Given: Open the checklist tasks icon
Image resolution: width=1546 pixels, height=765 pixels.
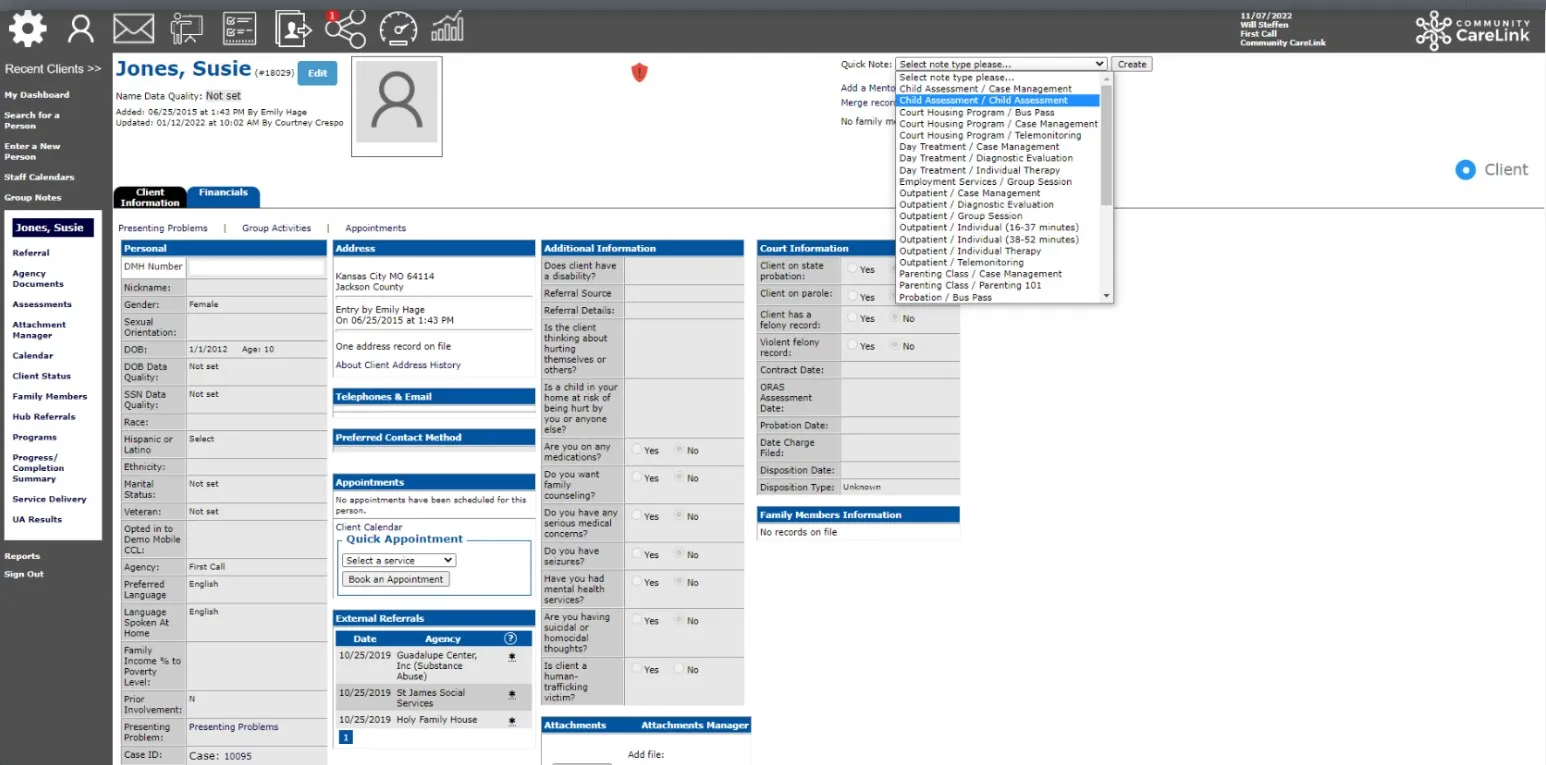Looking at the screenshot, I should pyautogui.click(x=238, y=28).
